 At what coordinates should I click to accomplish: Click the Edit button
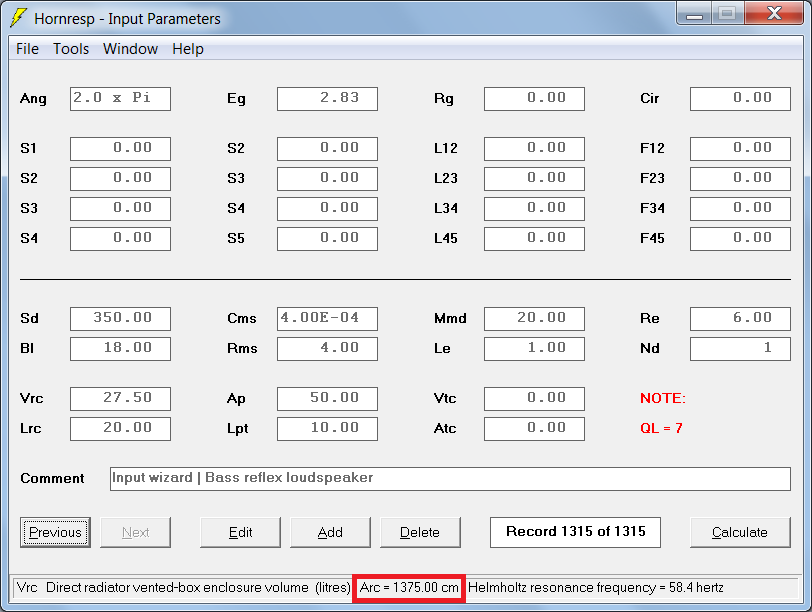coord(240,532)
